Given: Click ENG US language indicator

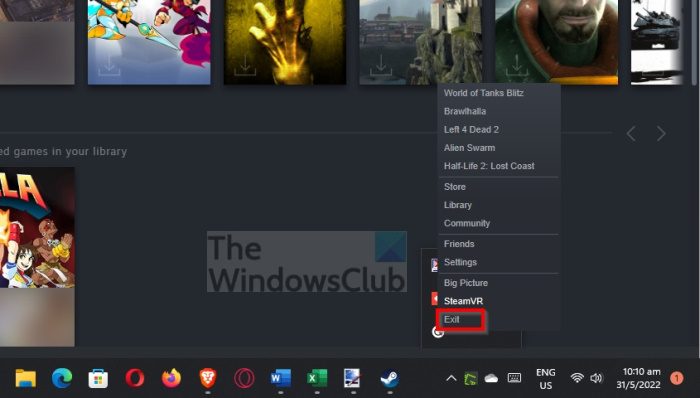Looking at the screenshot, I should 546,379.
